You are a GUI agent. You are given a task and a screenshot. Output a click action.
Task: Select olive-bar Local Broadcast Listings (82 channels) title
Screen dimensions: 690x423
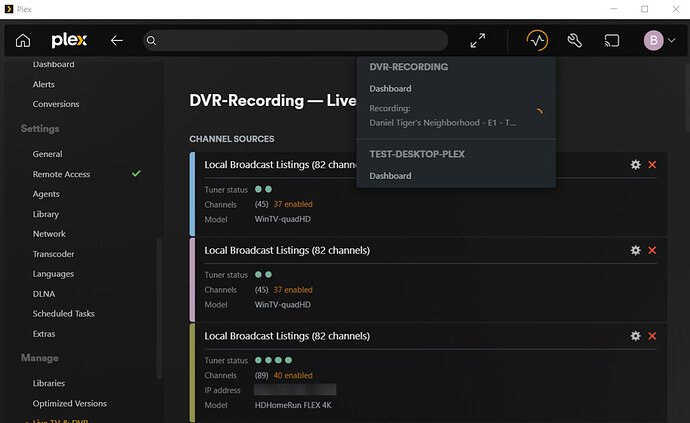287,336
